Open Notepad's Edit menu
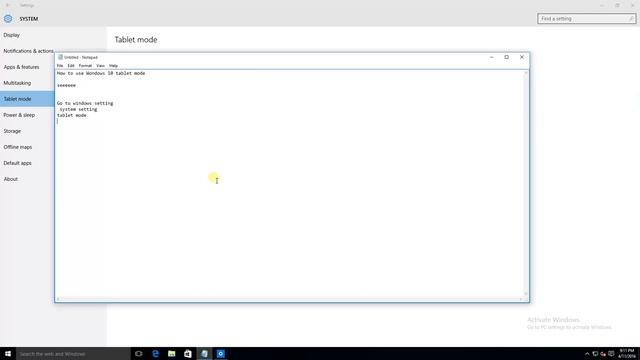The image size is (640, 360). (71, 66)
